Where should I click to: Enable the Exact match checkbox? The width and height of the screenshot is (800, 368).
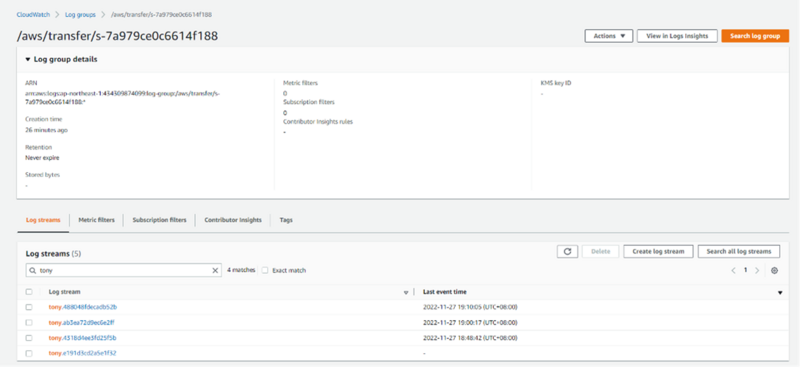pos(265,271)
